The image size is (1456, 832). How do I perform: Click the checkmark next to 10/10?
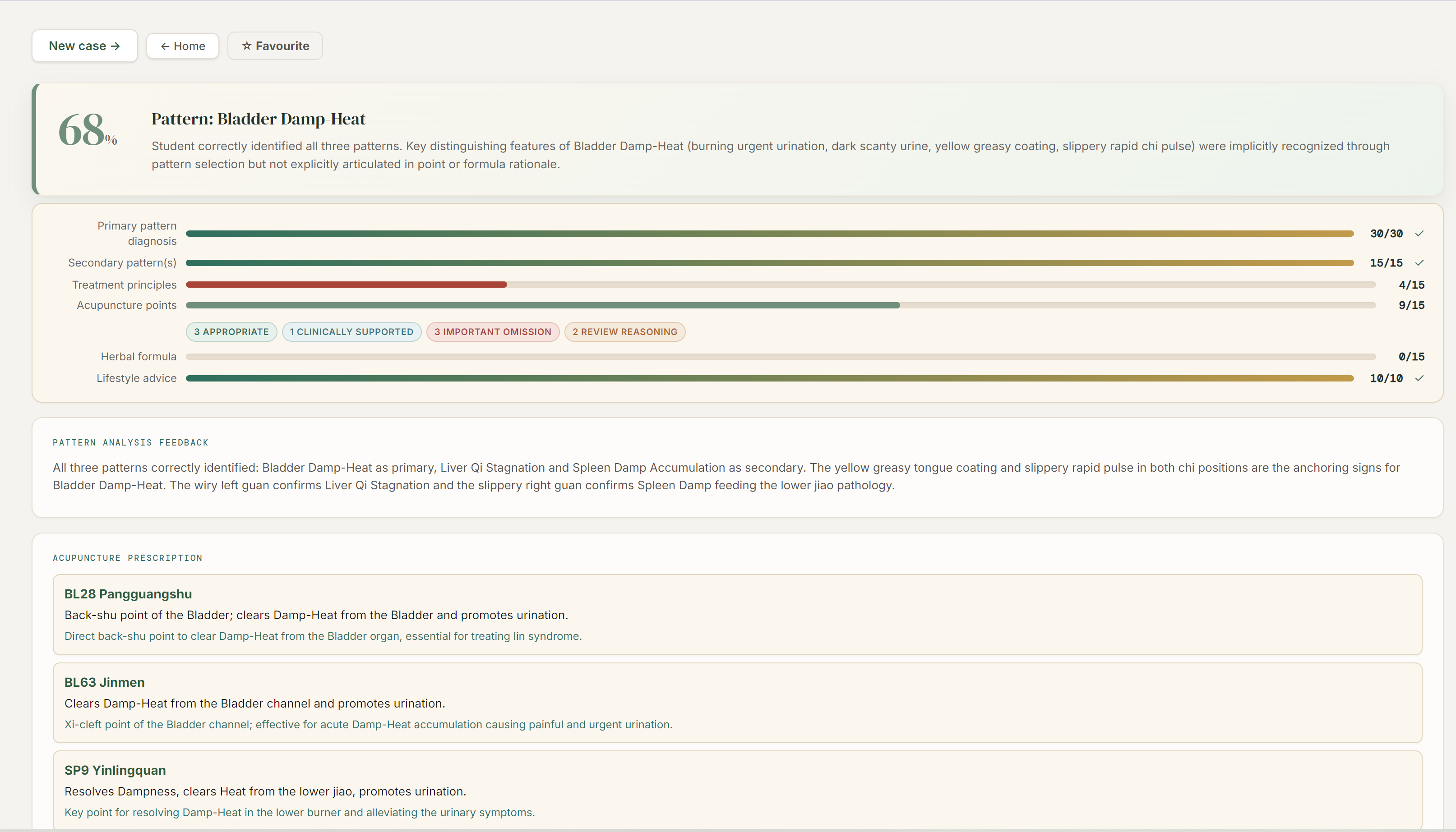coord(1419,378)
